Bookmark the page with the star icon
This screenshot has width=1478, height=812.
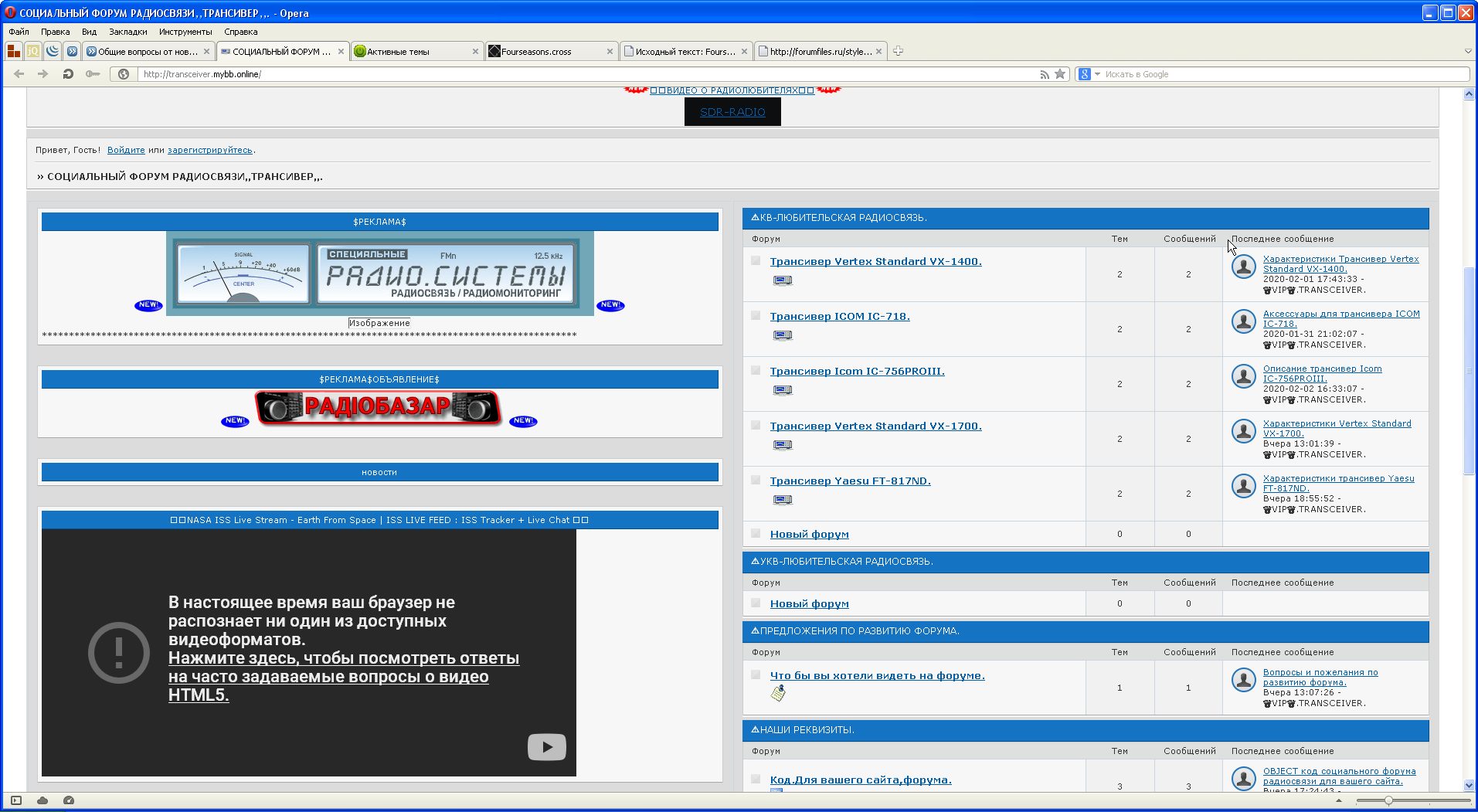tap(1060, 74)
